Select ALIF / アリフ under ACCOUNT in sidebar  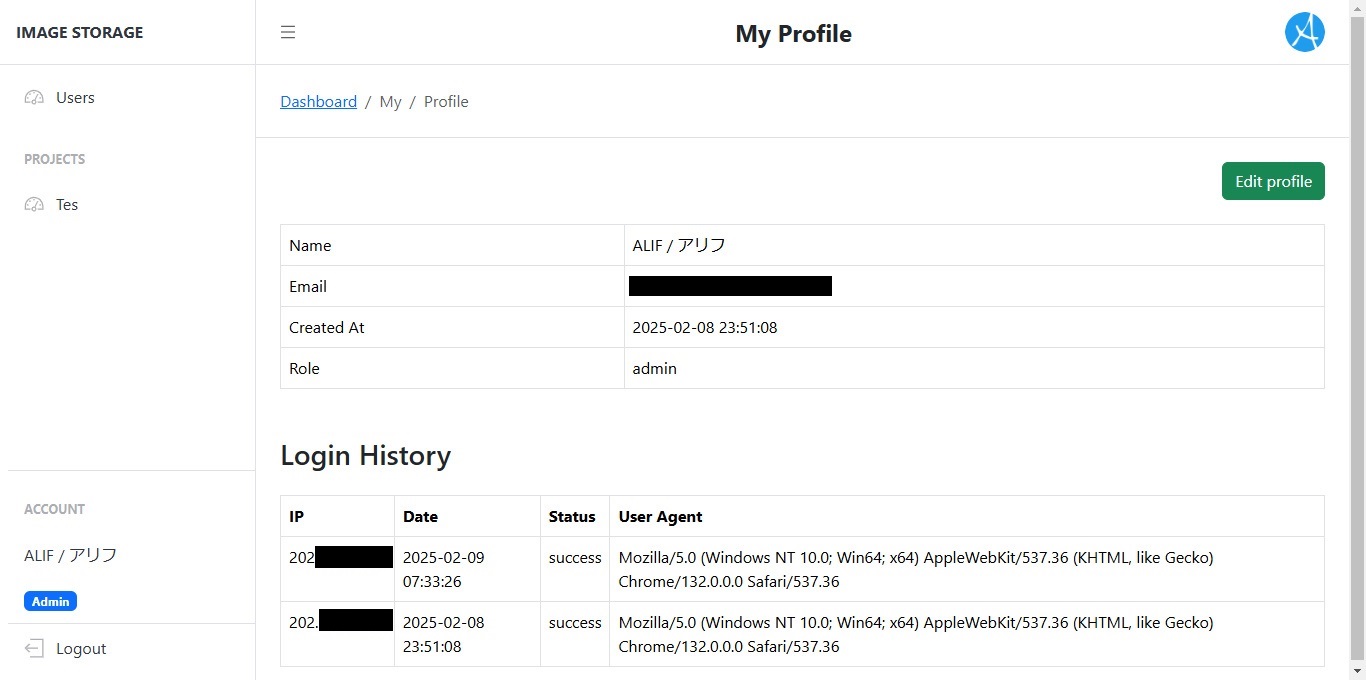71,556
